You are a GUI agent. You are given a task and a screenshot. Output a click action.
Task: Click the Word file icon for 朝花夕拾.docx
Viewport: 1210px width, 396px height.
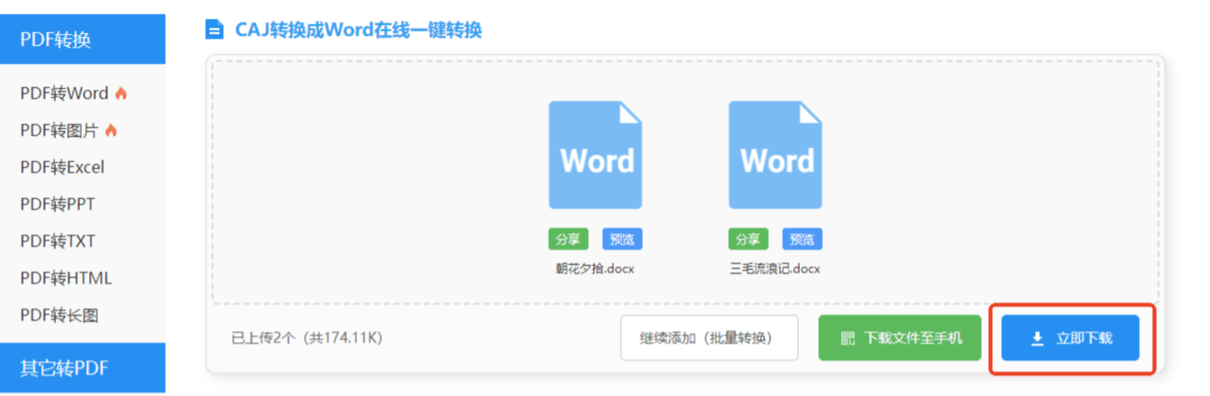coord(595,155)
